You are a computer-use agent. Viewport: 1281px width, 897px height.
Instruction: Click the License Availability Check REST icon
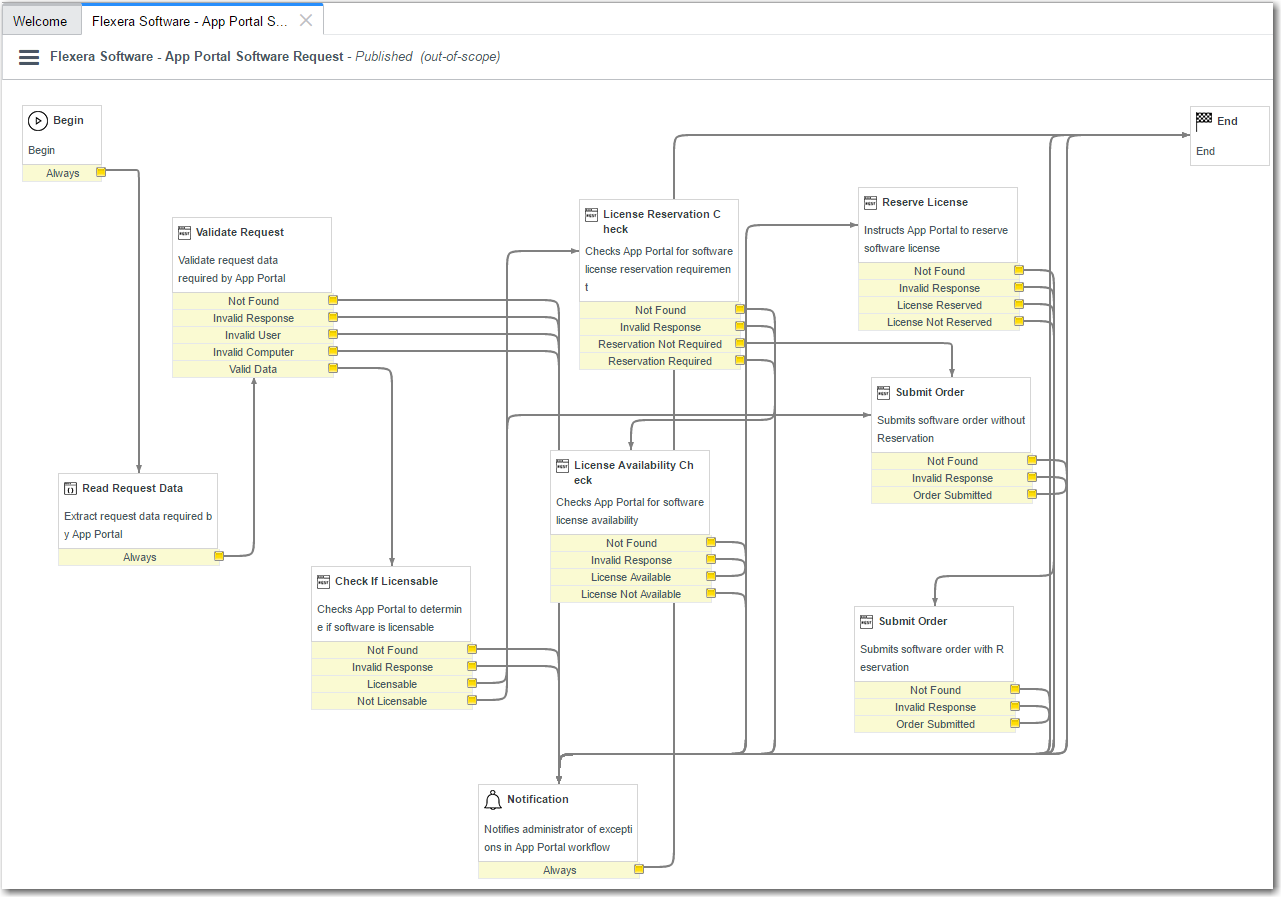point(562,465)
